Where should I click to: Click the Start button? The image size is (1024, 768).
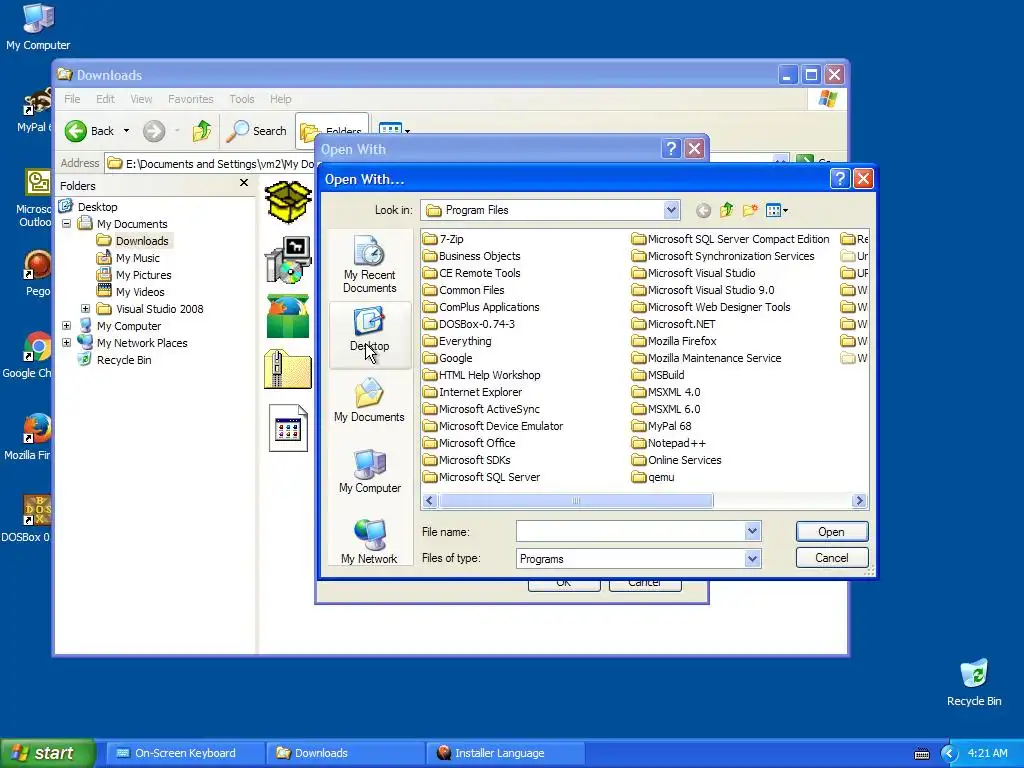pos(48,753)
